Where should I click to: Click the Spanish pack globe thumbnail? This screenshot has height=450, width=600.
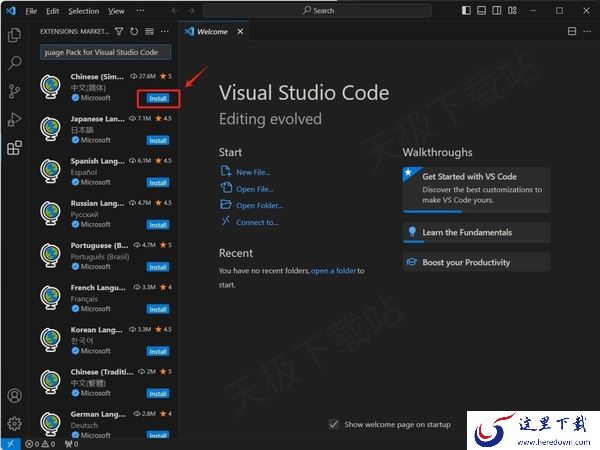51,171
